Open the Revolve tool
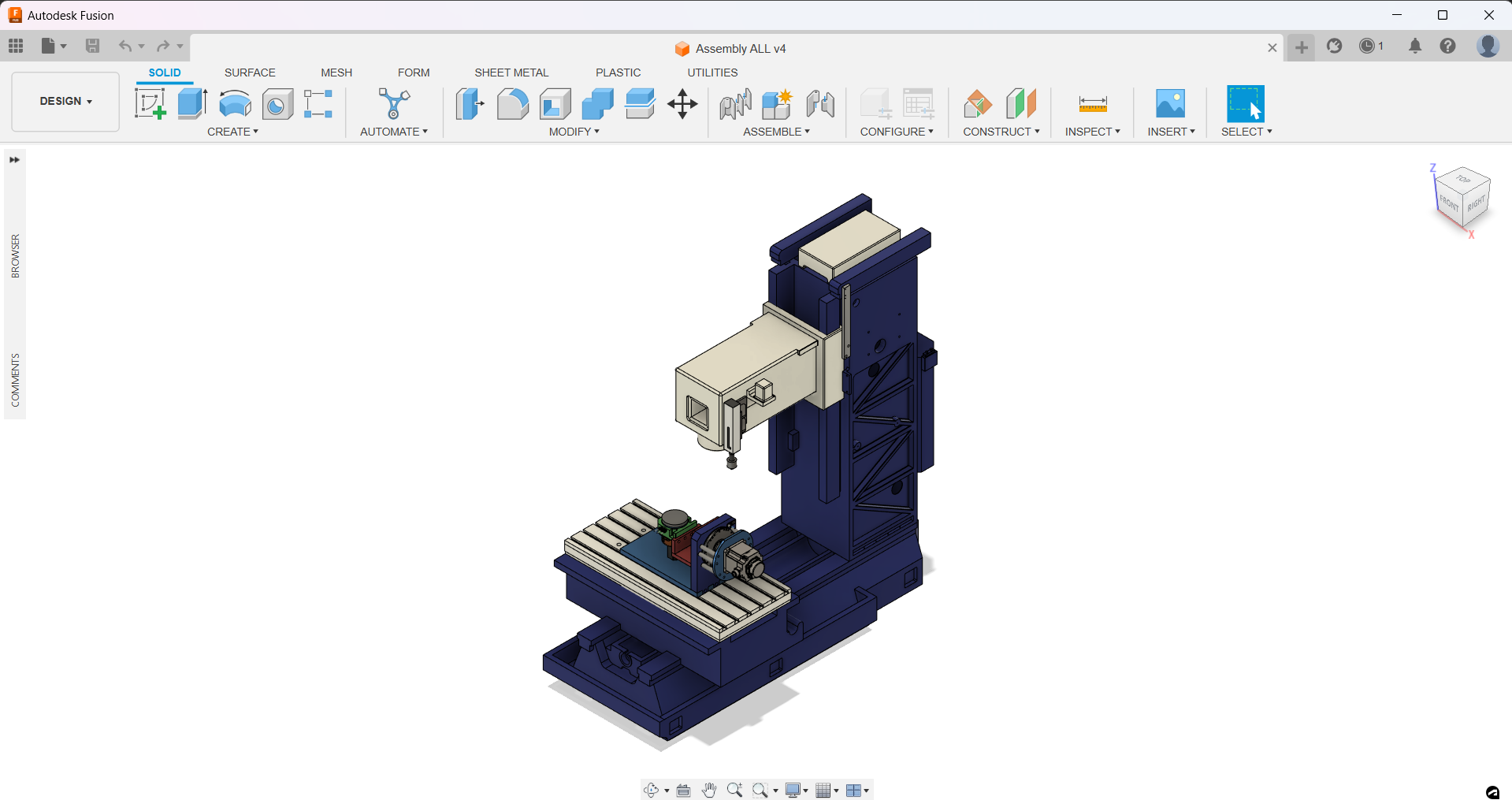The height and width of the screenshot is (800, 1512). [234, 103]
